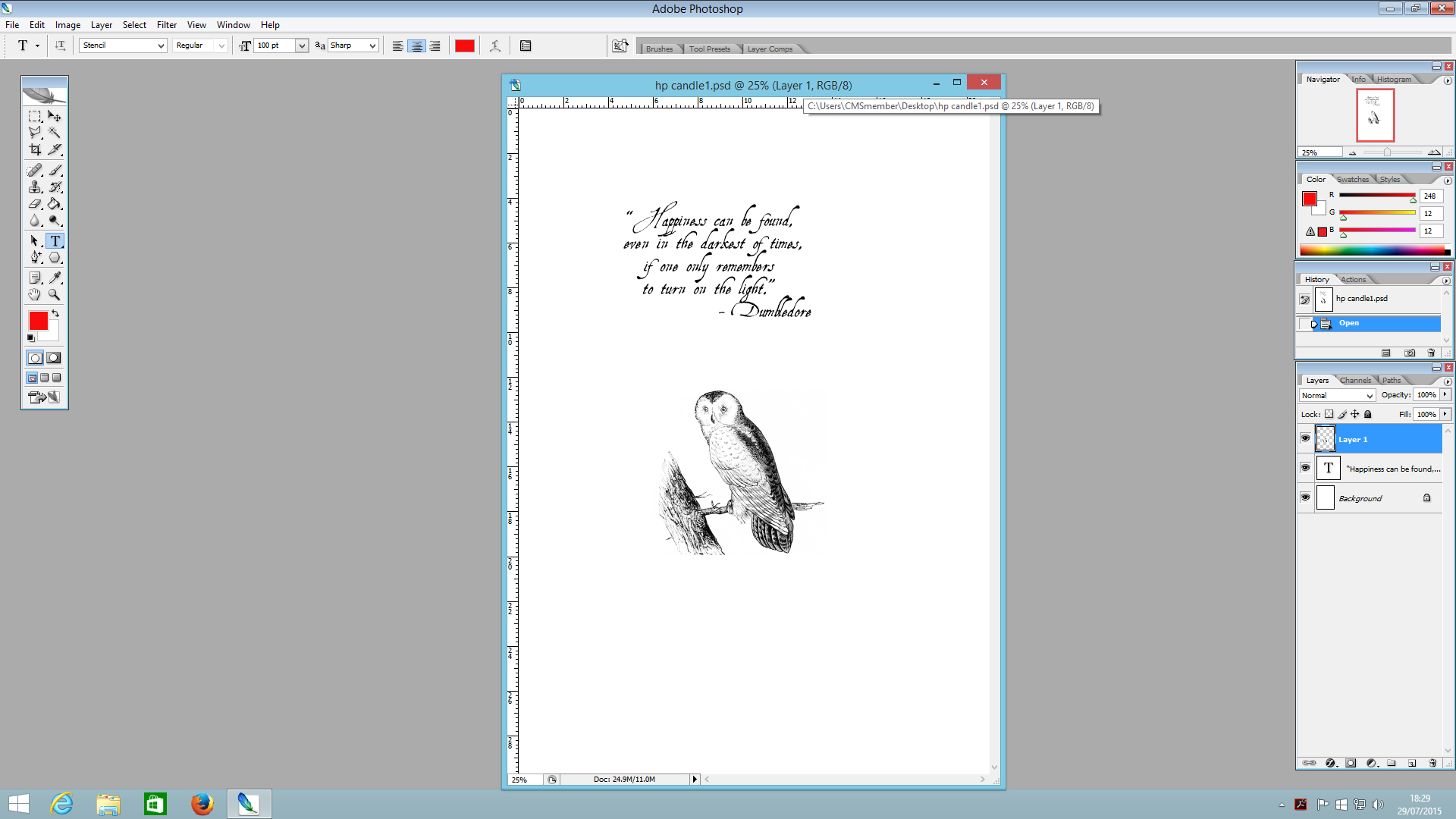This screenshot has width=1456, height=819.
Task: Create a new layer set folder
Action: (1392, 763)
